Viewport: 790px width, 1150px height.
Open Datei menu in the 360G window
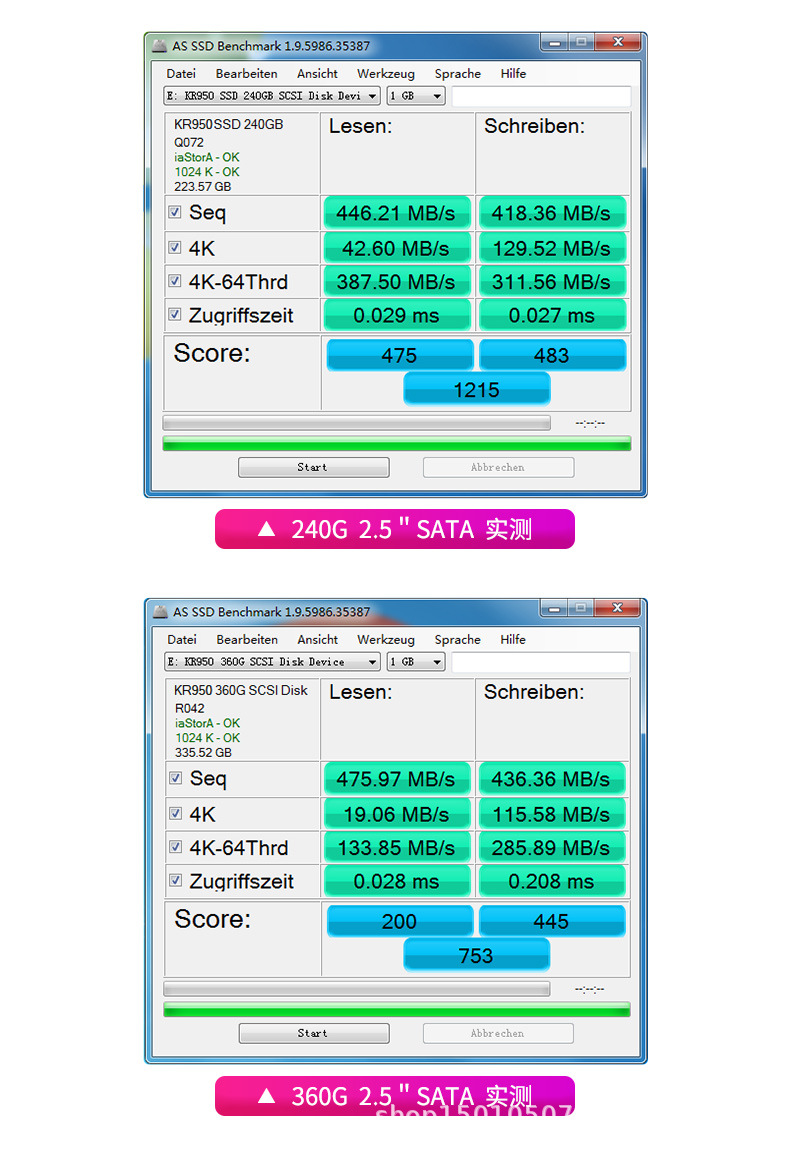182,640
